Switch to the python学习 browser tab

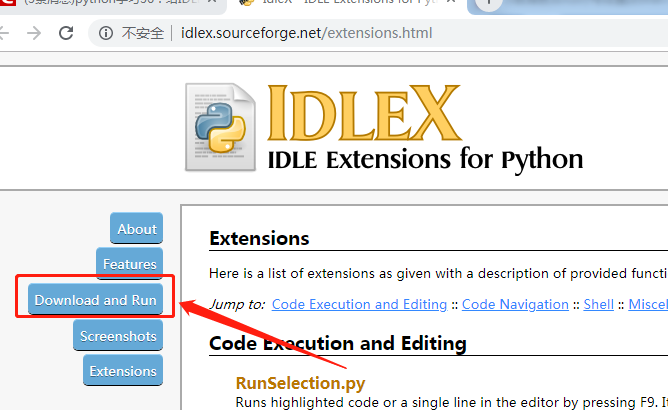[x=113, y=4]
